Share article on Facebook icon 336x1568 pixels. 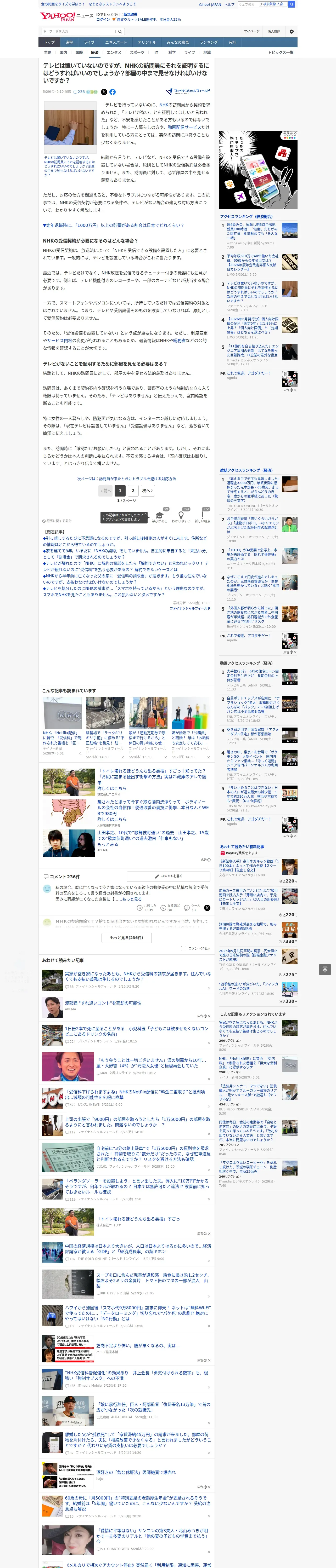pyautogui.click(x=112, y=92)
